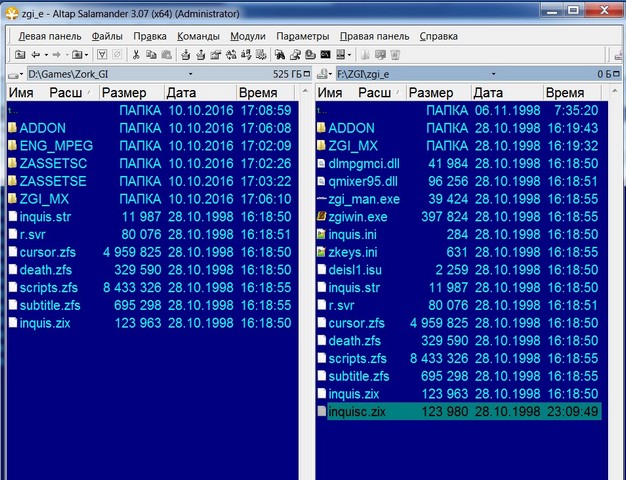Screen dimensions: 626x480
Task: Open the Справка menu
Action: (438, 36)
